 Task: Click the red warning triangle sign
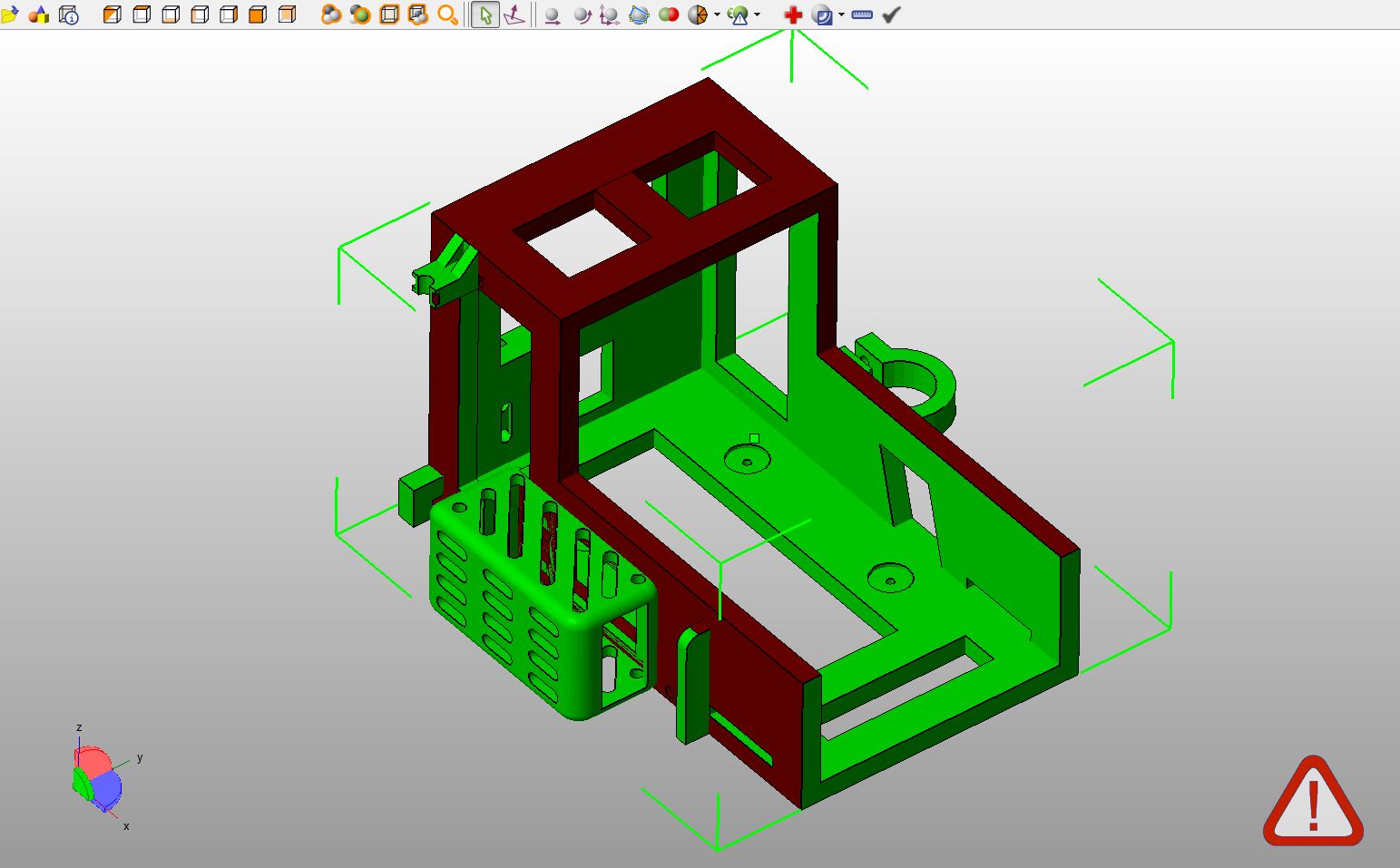point(1312,803)
